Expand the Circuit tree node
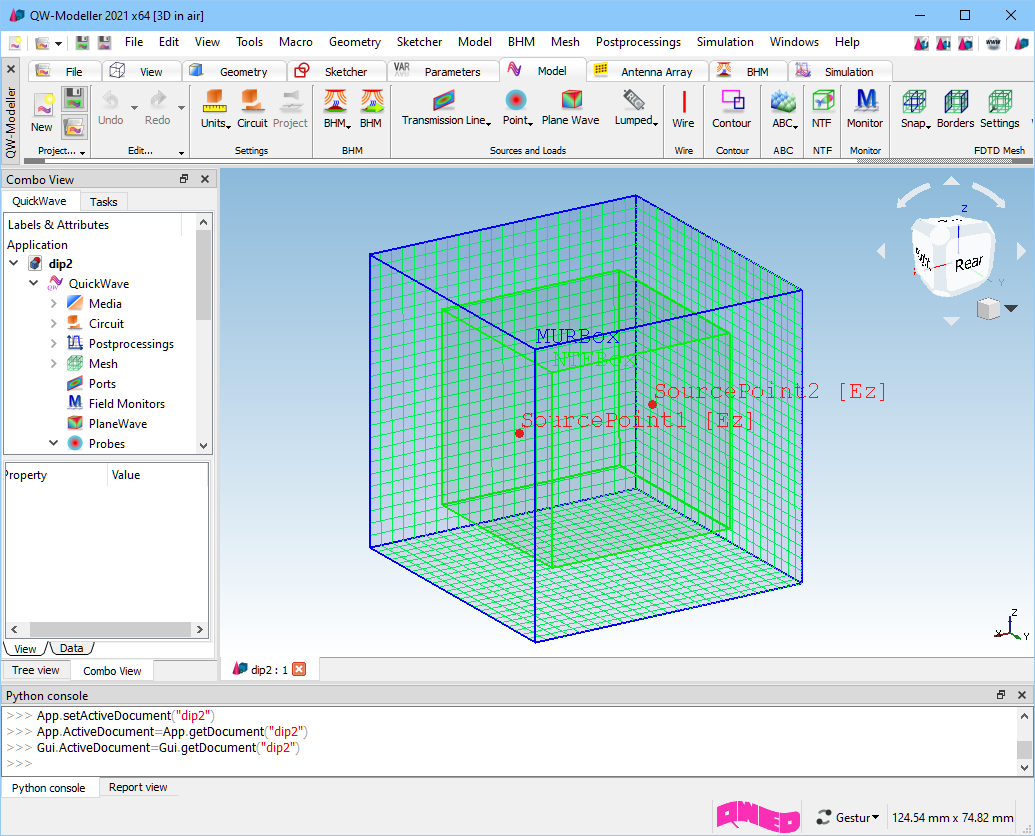 pyautogui.click(x=53, y=323)
